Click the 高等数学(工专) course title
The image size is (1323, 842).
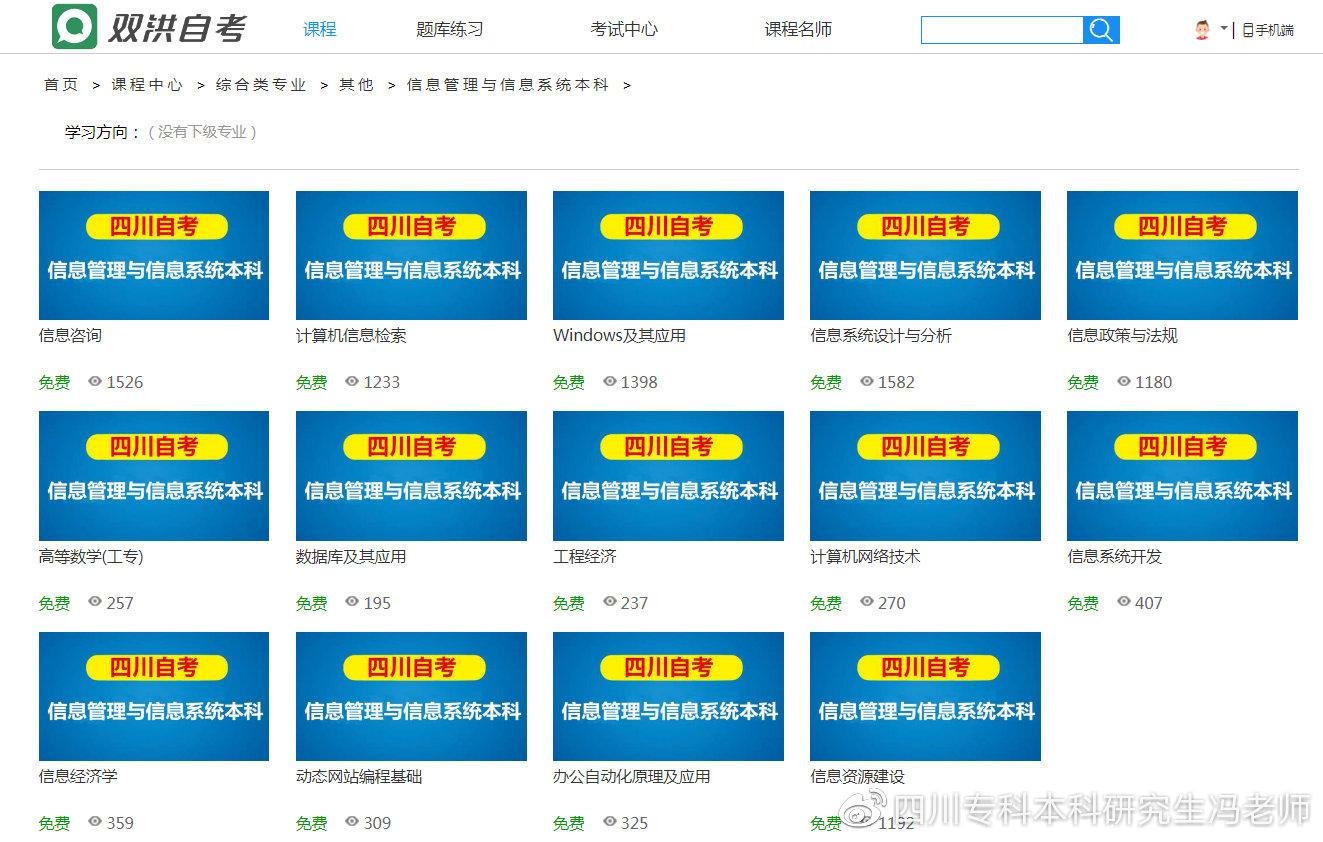pyautogui.click(x=91, y=557)
